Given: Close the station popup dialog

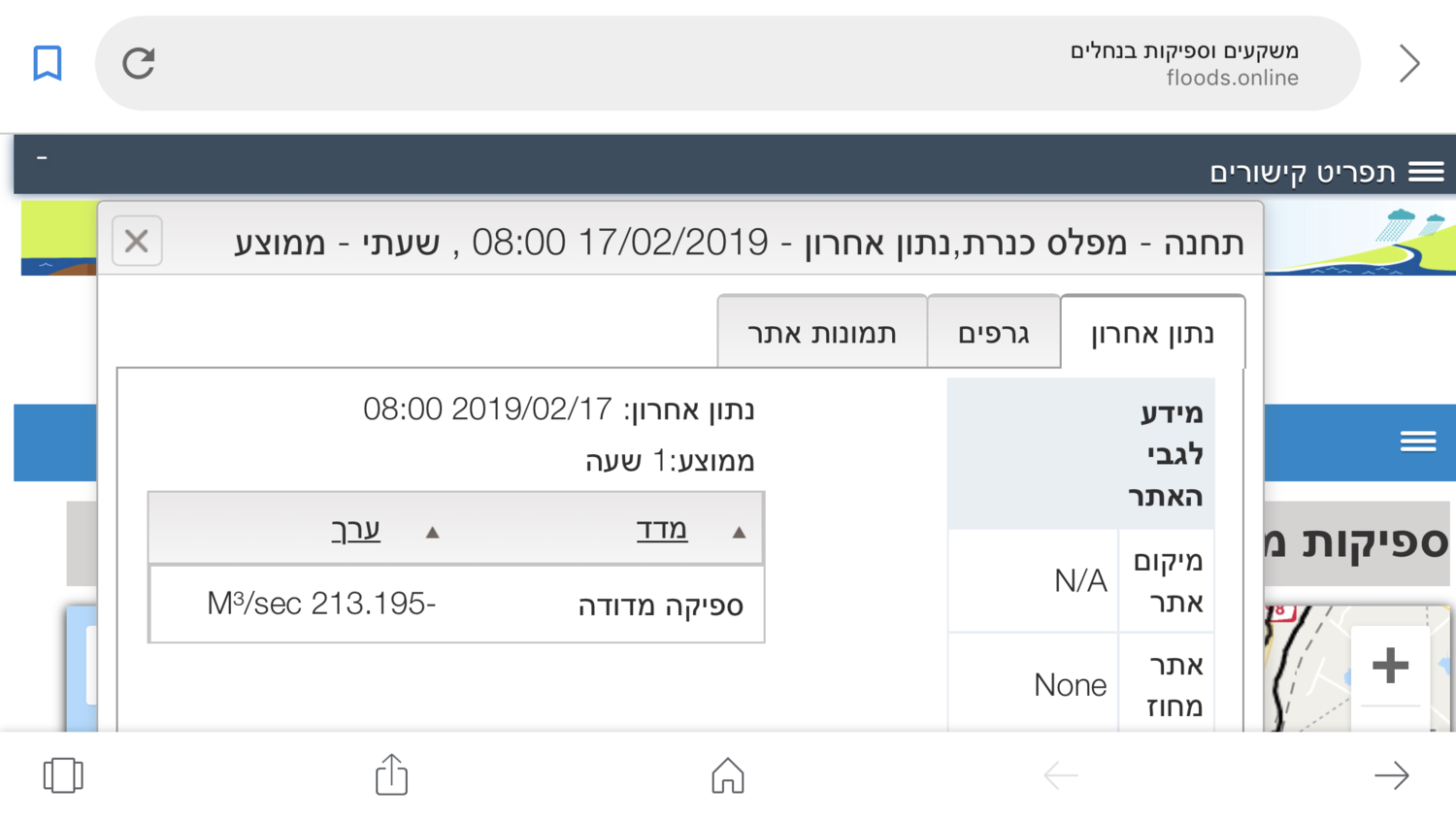Looking at the screenshot, I should [137, 241].
